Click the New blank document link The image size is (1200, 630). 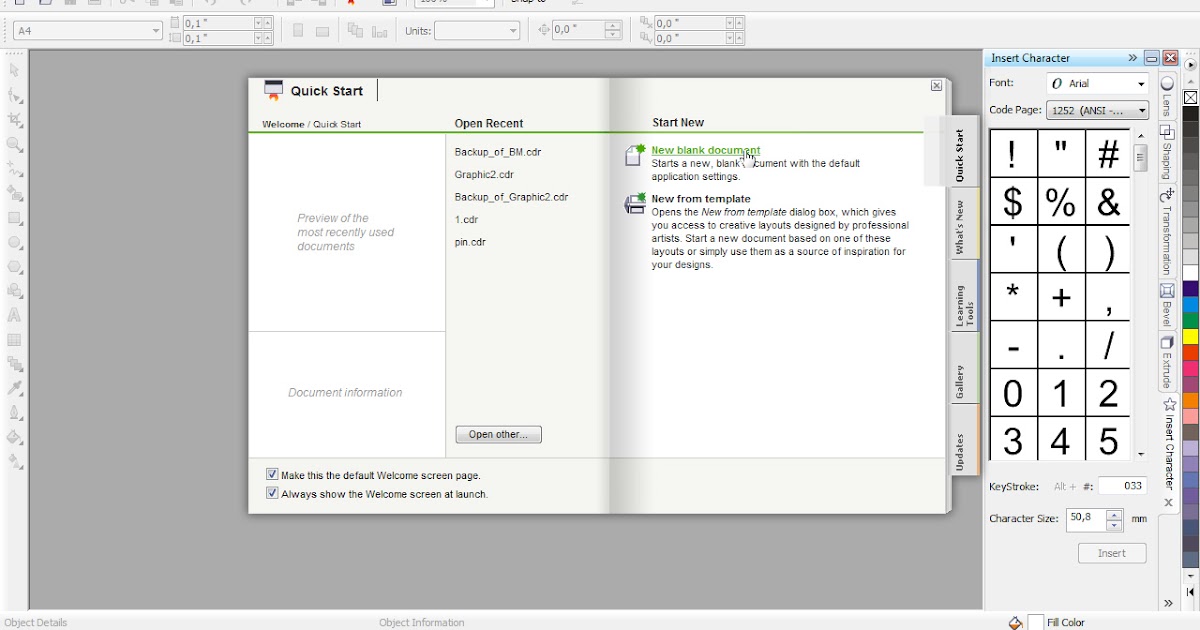705,150
